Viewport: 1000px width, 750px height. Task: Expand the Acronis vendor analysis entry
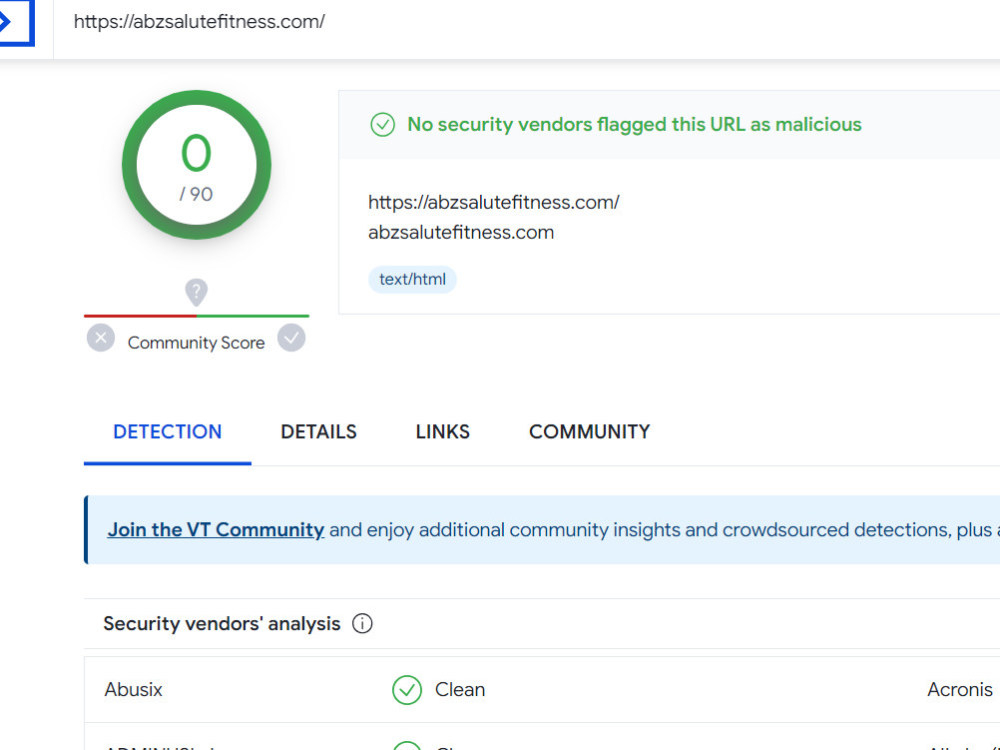tap(959, 690)
